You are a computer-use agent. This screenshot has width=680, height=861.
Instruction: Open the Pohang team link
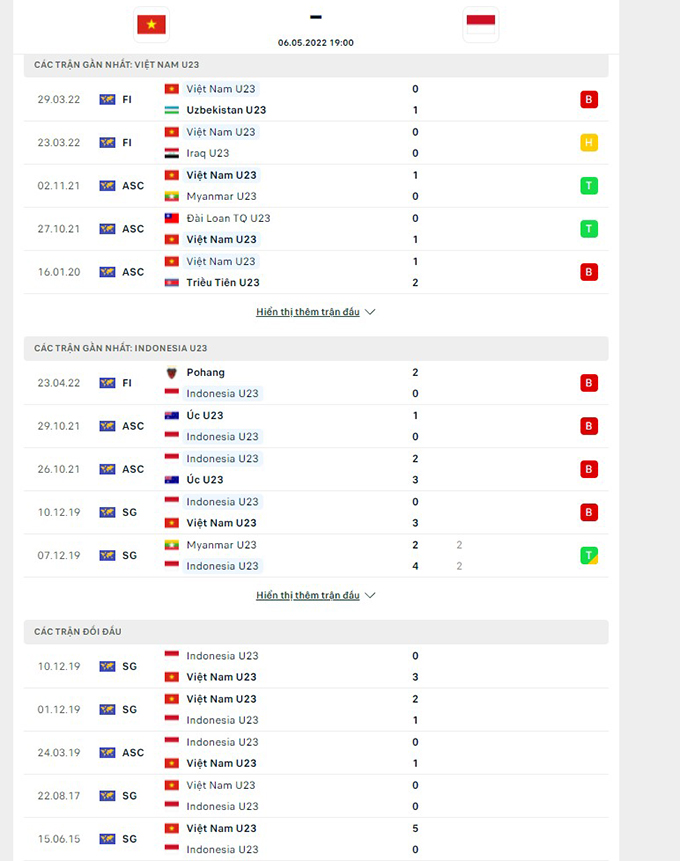[205, 372]
